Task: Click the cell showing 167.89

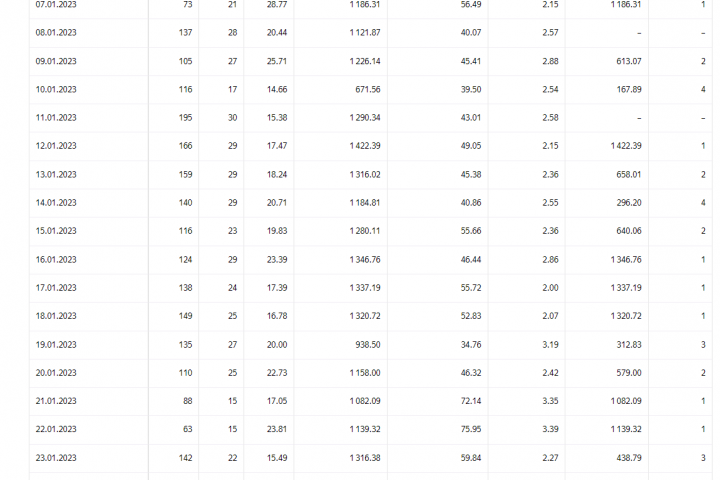Action: 625,90
